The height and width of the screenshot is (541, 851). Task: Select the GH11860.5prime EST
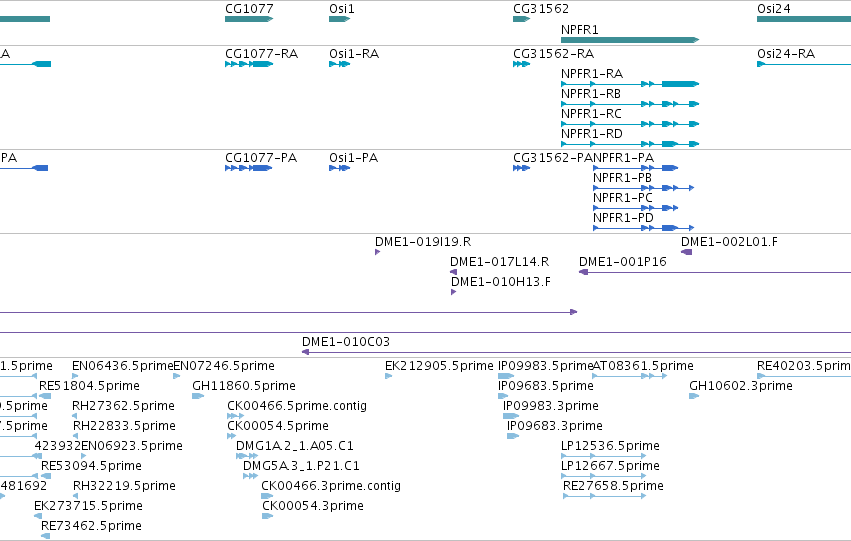(198, 396)
